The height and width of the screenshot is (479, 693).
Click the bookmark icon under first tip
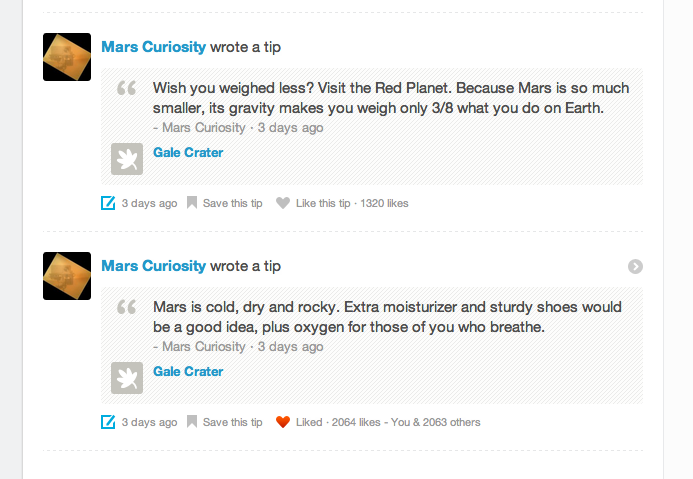pos(192,203)
